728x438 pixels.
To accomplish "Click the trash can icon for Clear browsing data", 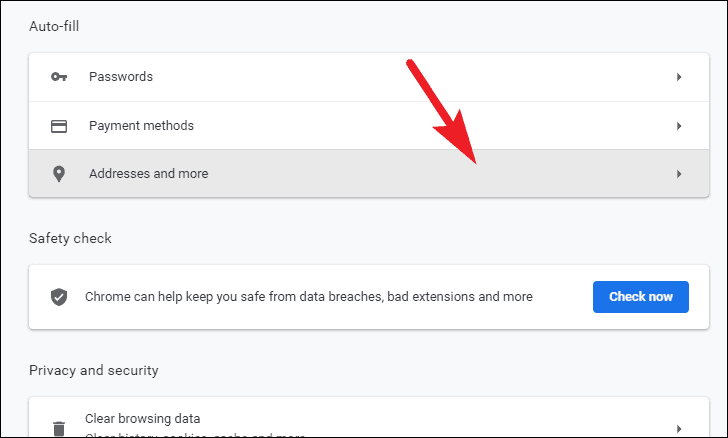I will pos(59,429).
